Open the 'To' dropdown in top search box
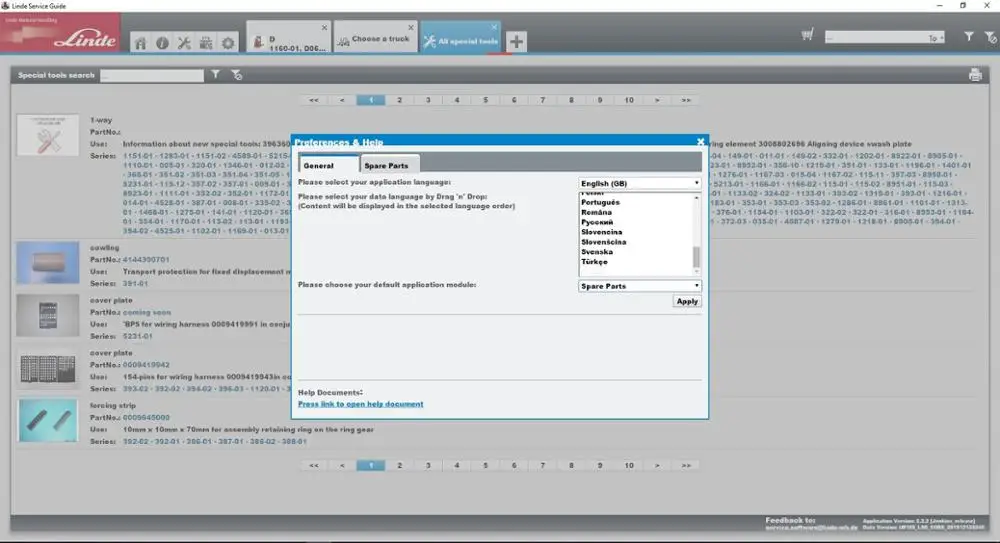1000x543 pixels. tap(935, 38)
